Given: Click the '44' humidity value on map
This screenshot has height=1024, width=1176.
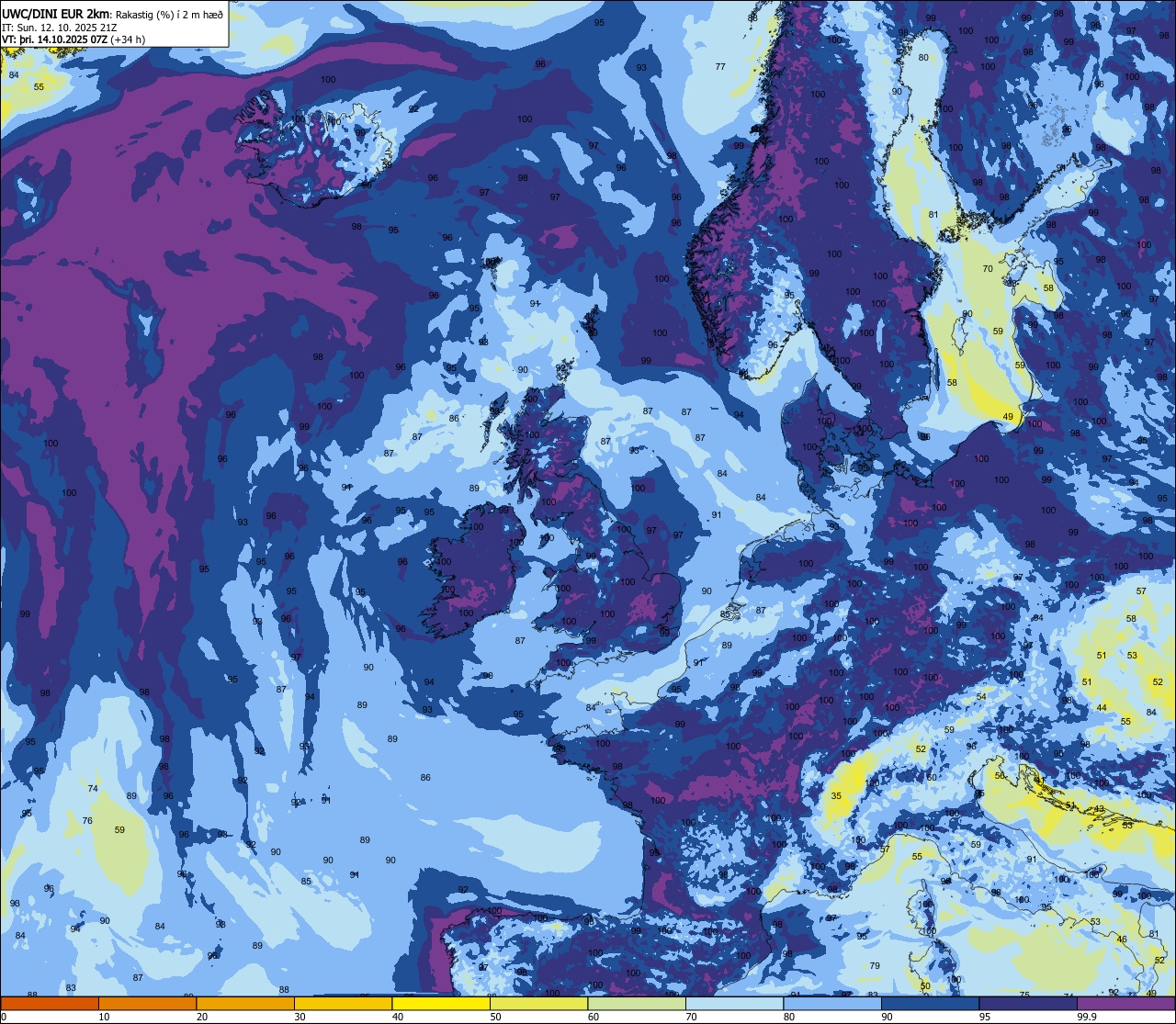Looking at the screenshot, I should 1102,708.
